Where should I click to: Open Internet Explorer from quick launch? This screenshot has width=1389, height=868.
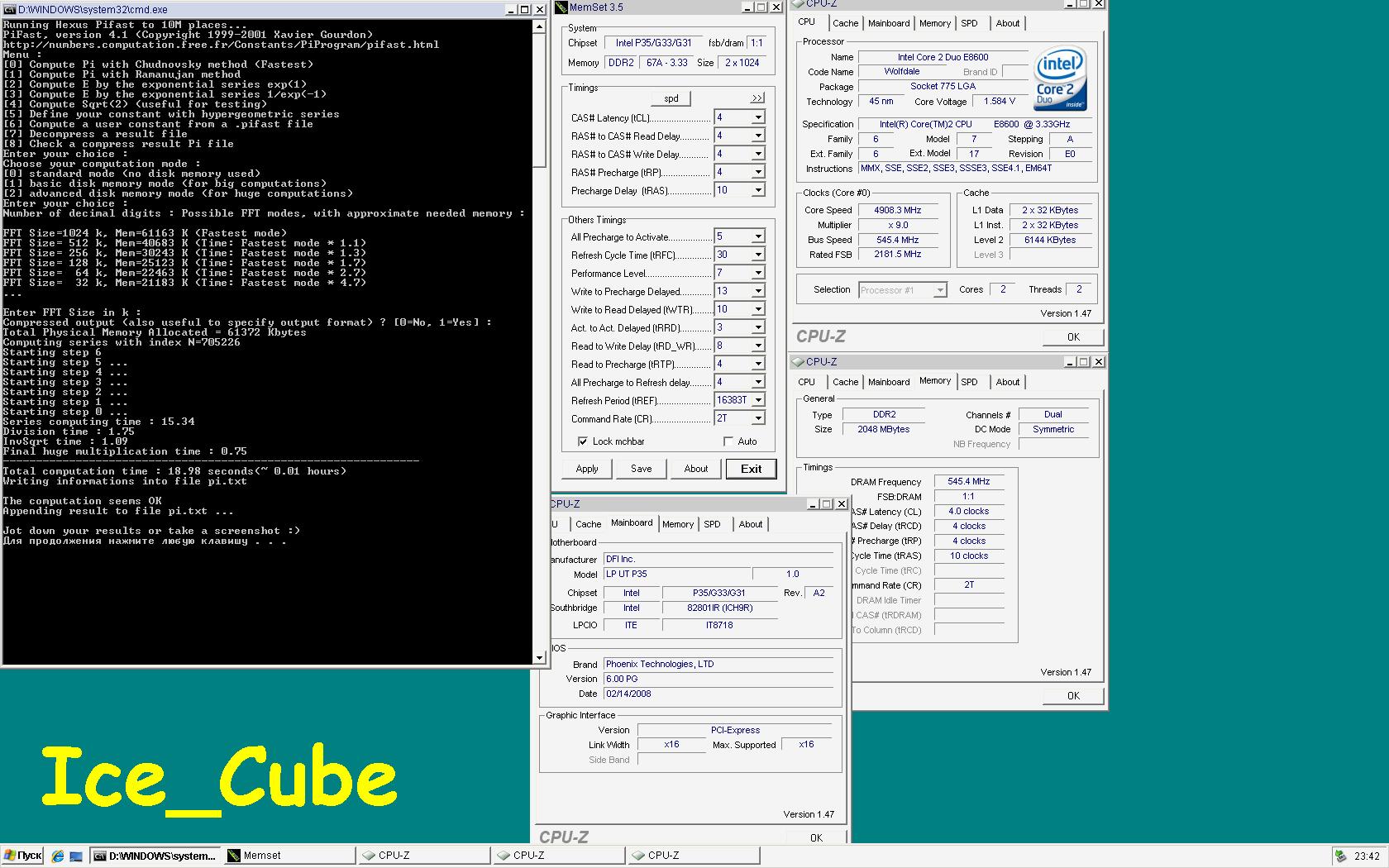(x=57, y=856)
